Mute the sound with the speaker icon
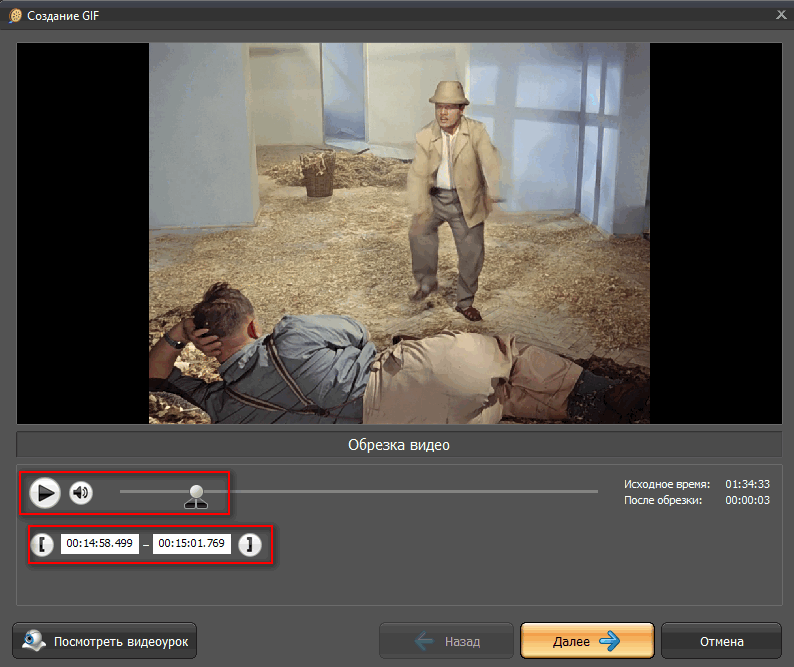 [x=81, y=492]
